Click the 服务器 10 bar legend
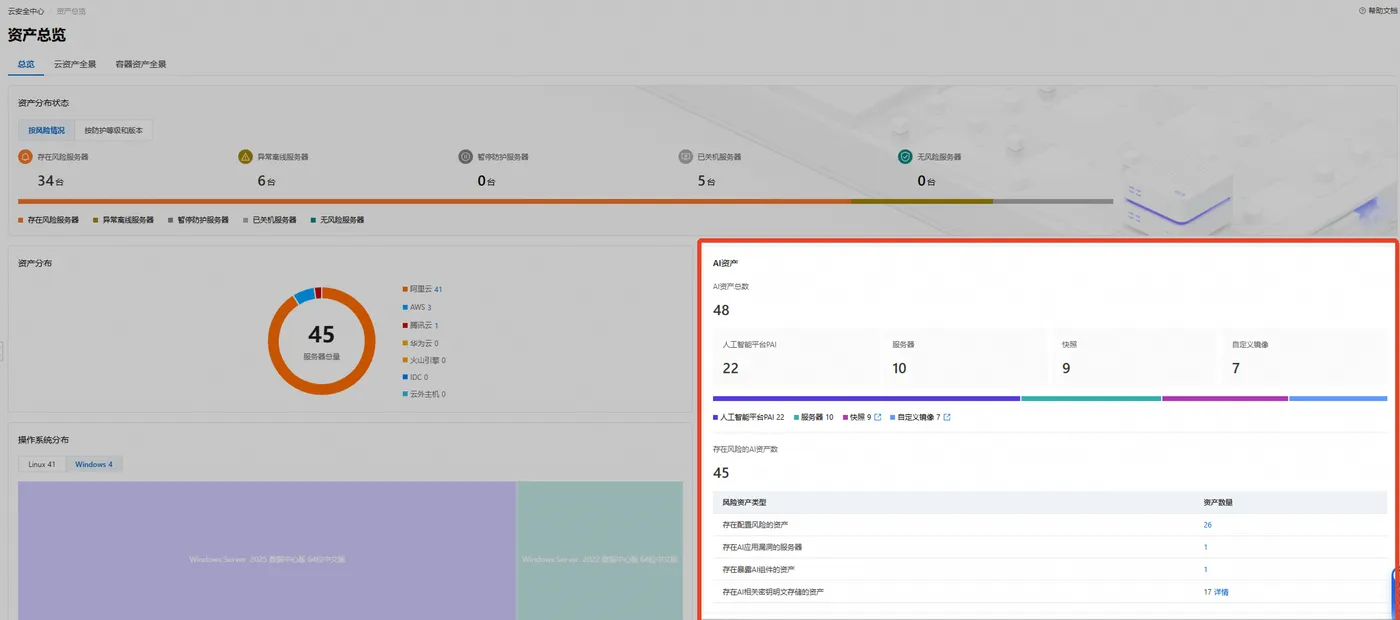This screenshot has width=1400, height=620. [x=813, y=417]
